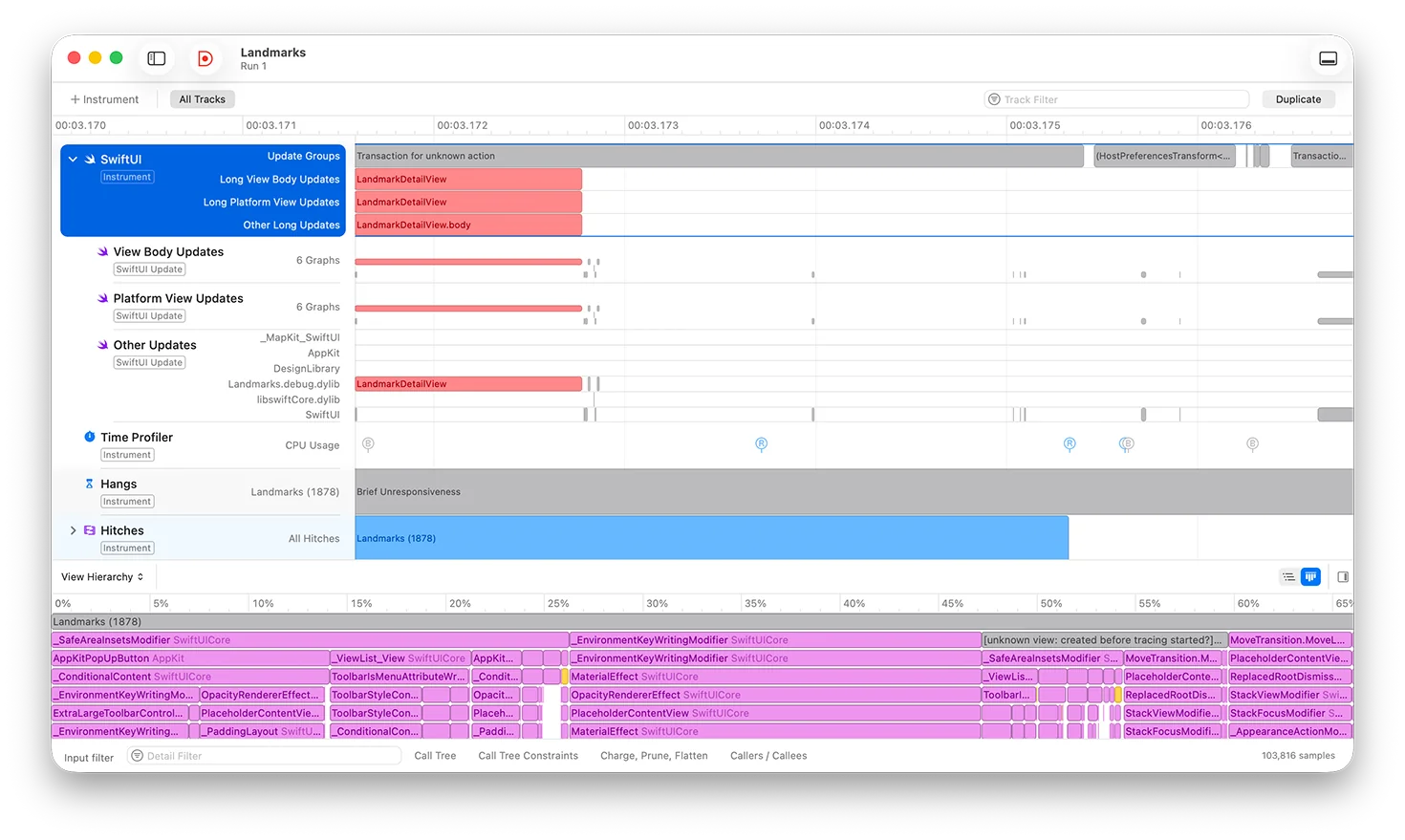Viewport: 1405px width, 840px height.
Task: Open Callers / Callees view
Action: 768,756
